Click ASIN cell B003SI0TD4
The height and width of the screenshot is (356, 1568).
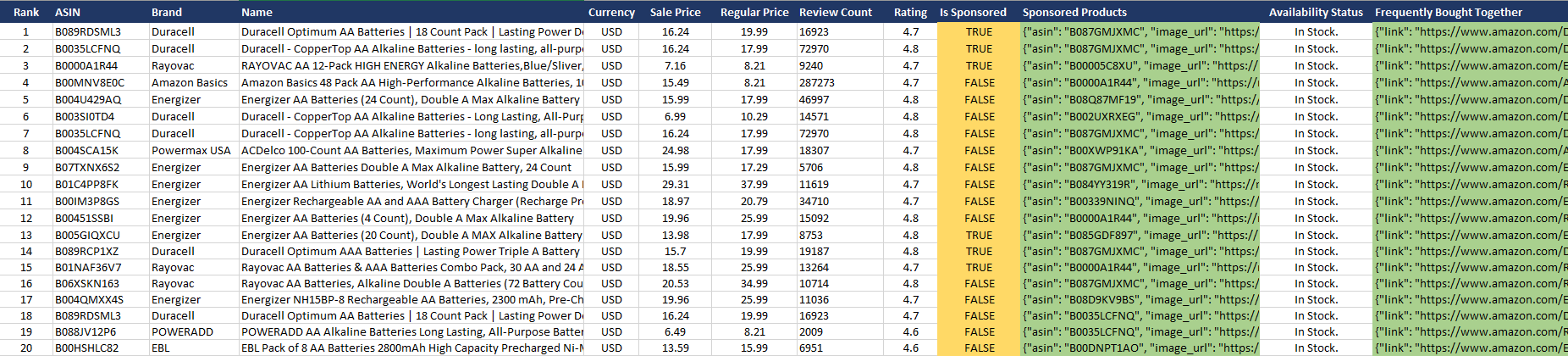point(100,116)
